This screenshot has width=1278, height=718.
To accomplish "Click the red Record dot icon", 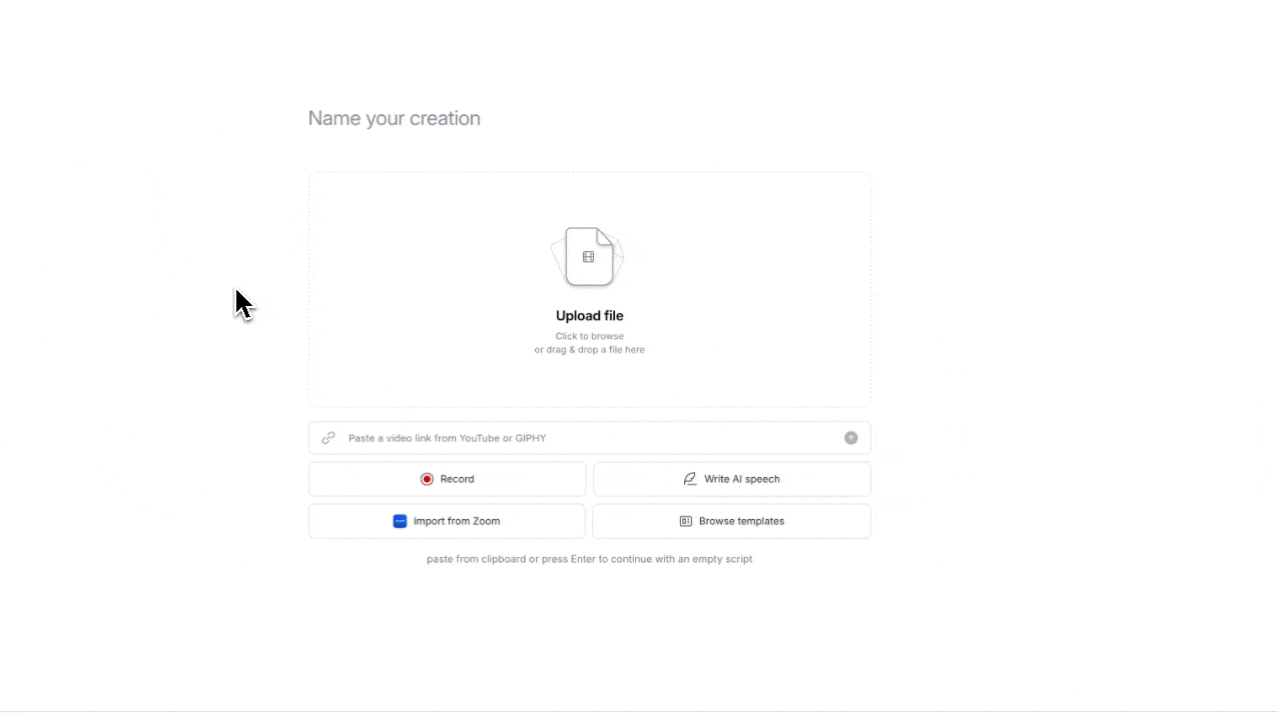I will pyautogui.click(x=427, y=479).
